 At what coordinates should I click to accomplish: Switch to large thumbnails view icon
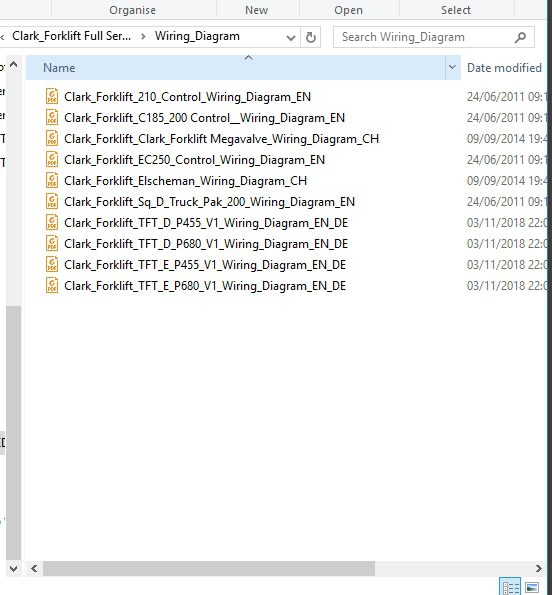click(532, 587)
